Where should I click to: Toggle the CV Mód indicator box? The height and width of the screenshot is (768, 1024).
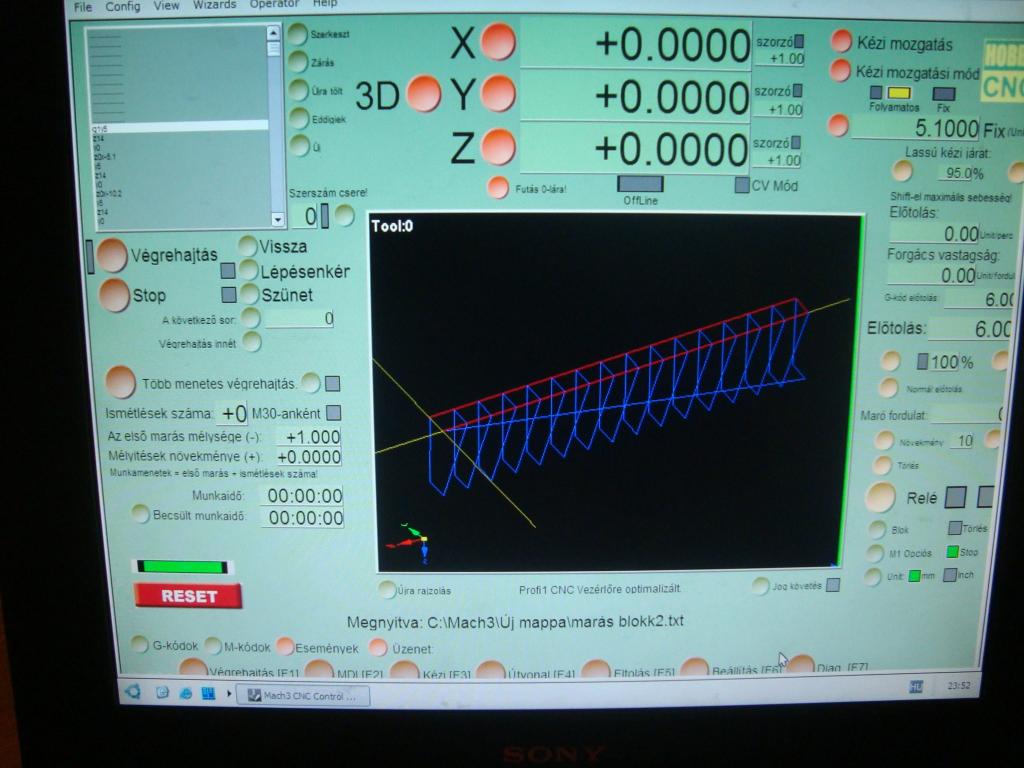coord(742,185)
